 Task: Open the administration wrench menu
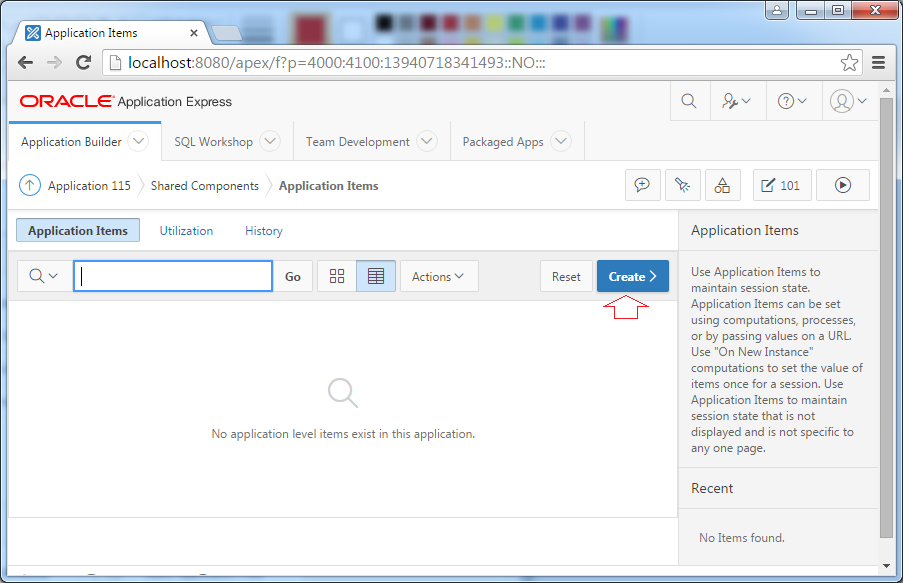[x=737, y=101]
